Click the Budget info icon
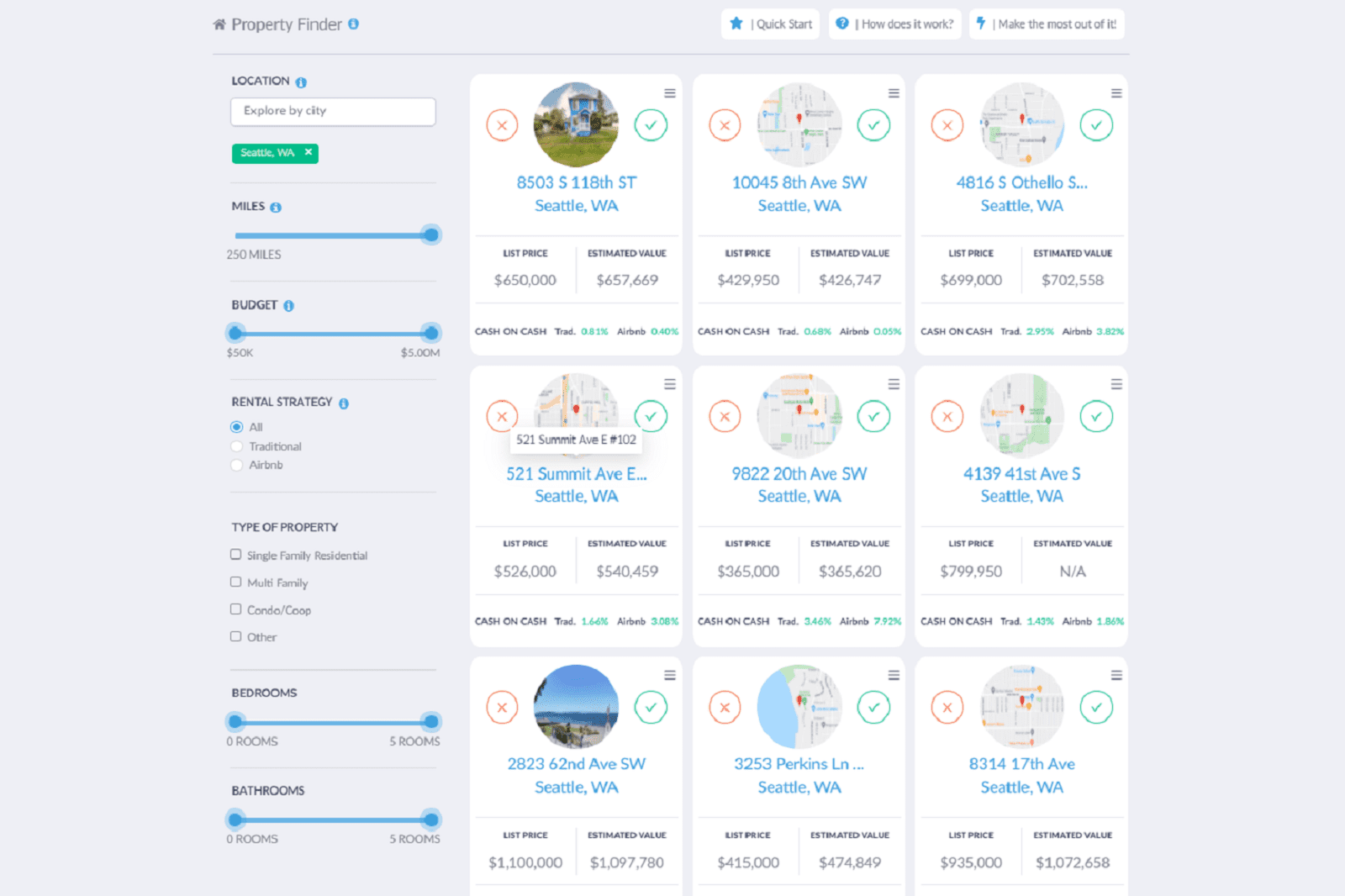Screen dimensions: 1345x896 (289, 305)
